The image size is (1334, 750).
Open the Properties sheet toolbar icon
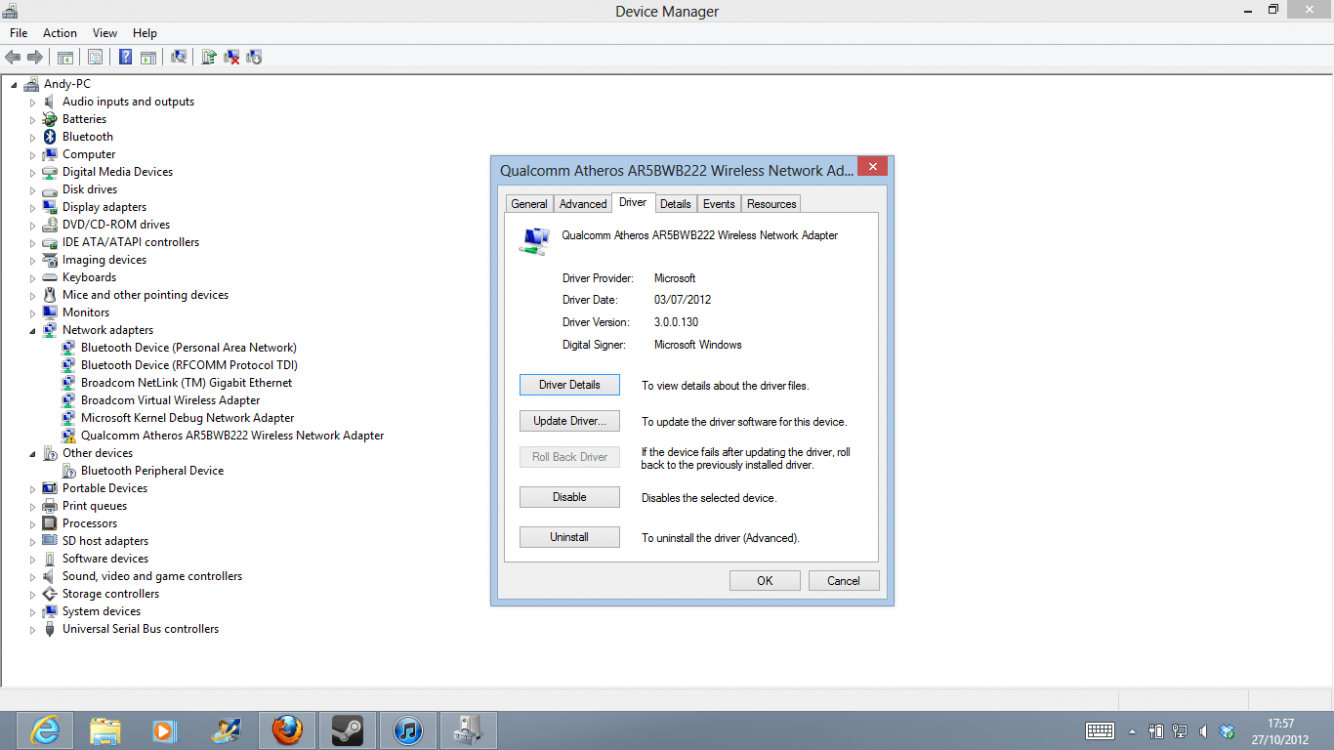click(95, 57)
